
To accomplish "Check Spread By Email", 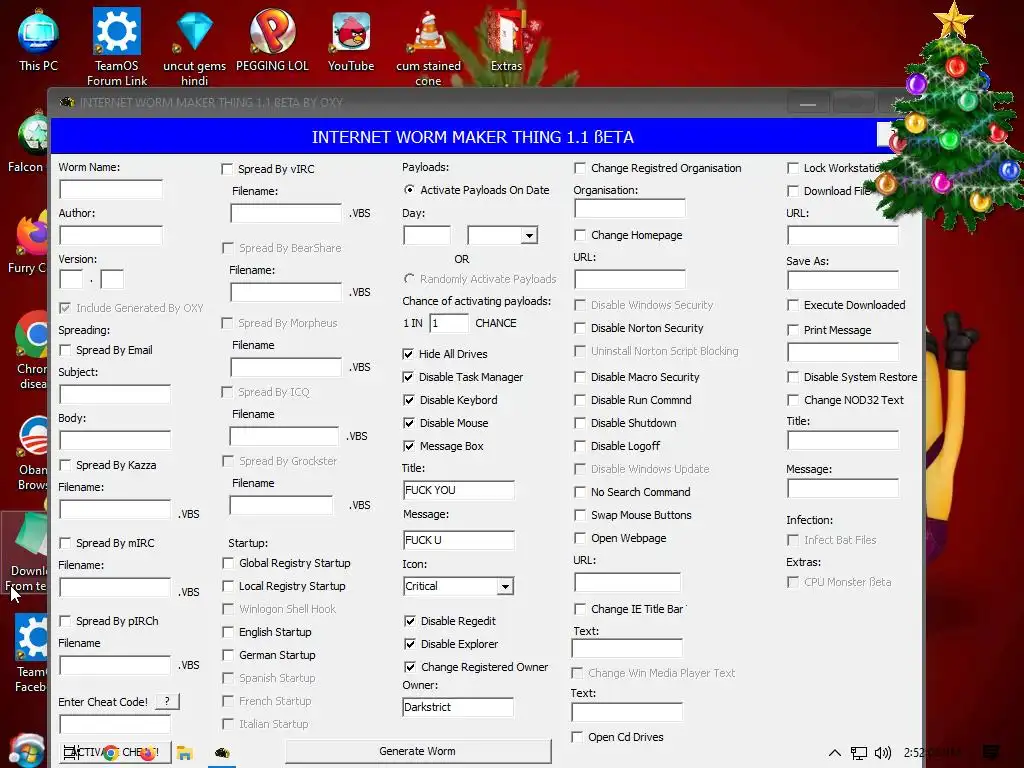I will coord(65,350).
